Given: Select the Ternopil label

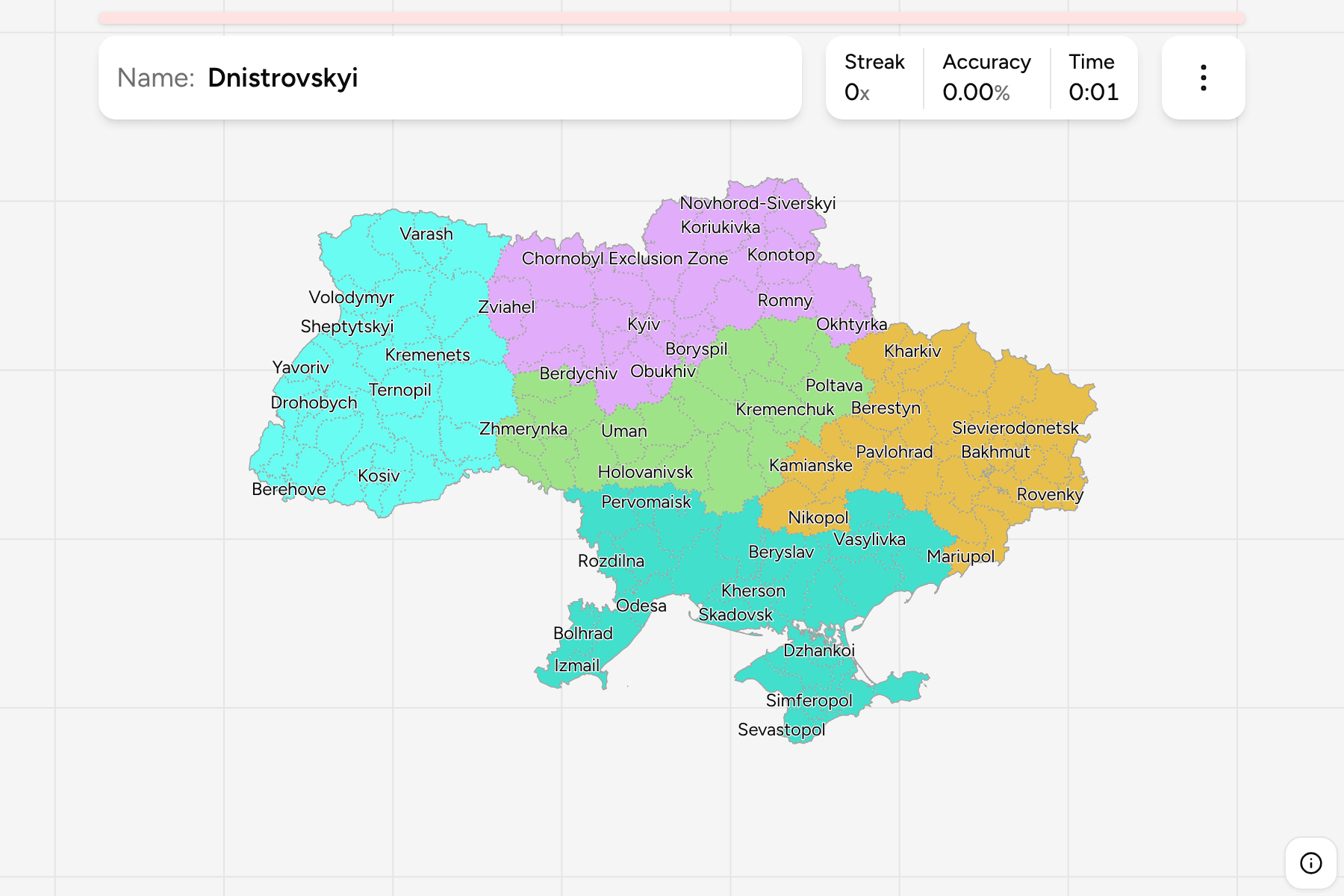Looking at the screenshot, I should point(400,390).
